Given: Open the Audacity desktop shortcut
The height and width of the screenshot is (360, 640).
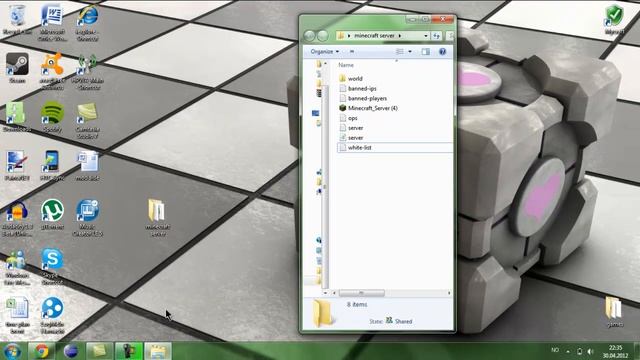Looking at the screenshot, I should tap(17, 218).
